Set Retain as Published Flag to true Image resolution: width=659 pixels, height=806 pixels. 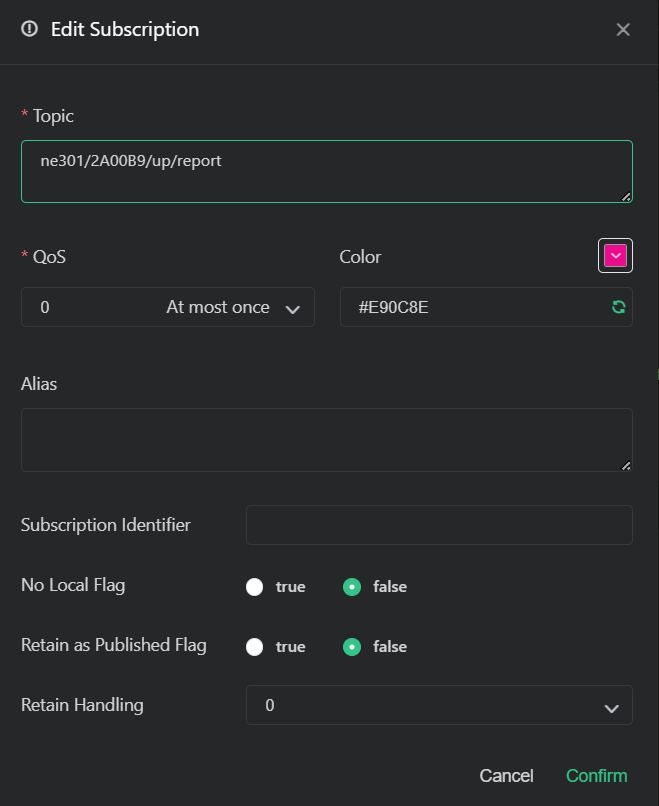coord(254,646)
